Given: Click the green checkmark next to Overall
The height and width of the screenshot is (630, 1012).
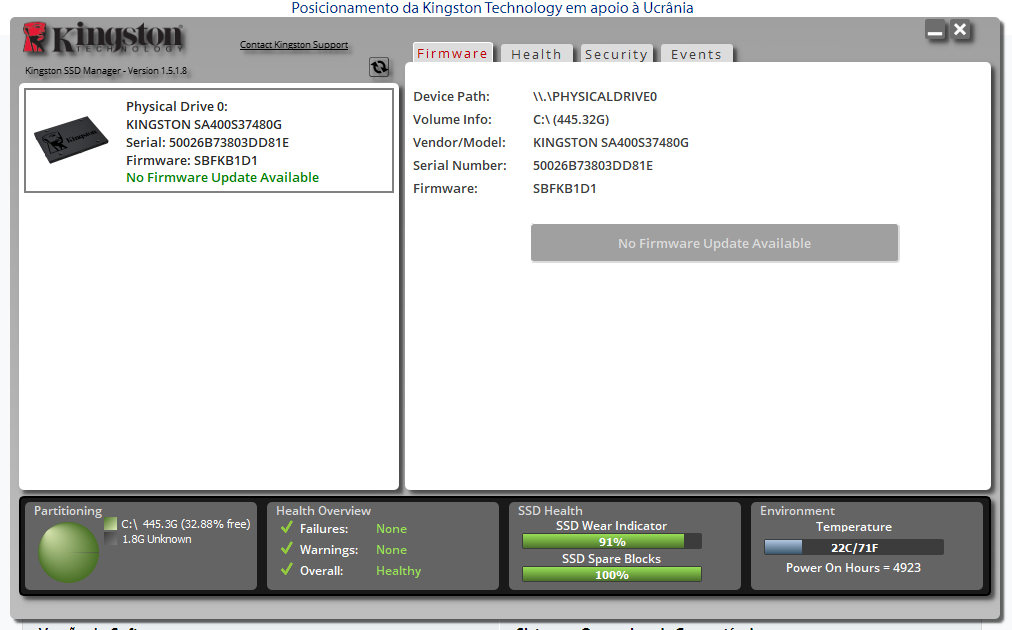Looking at the screenshot, I should tap(287, 569).
